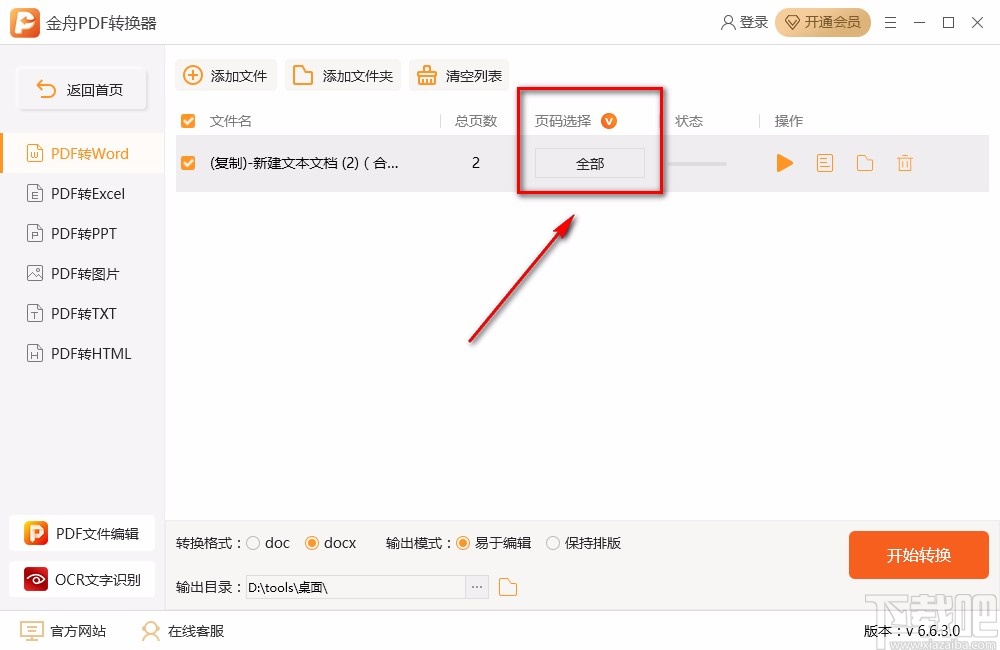
Task: Toggle the select-all checkbox in the header
Action: point(188,120)
